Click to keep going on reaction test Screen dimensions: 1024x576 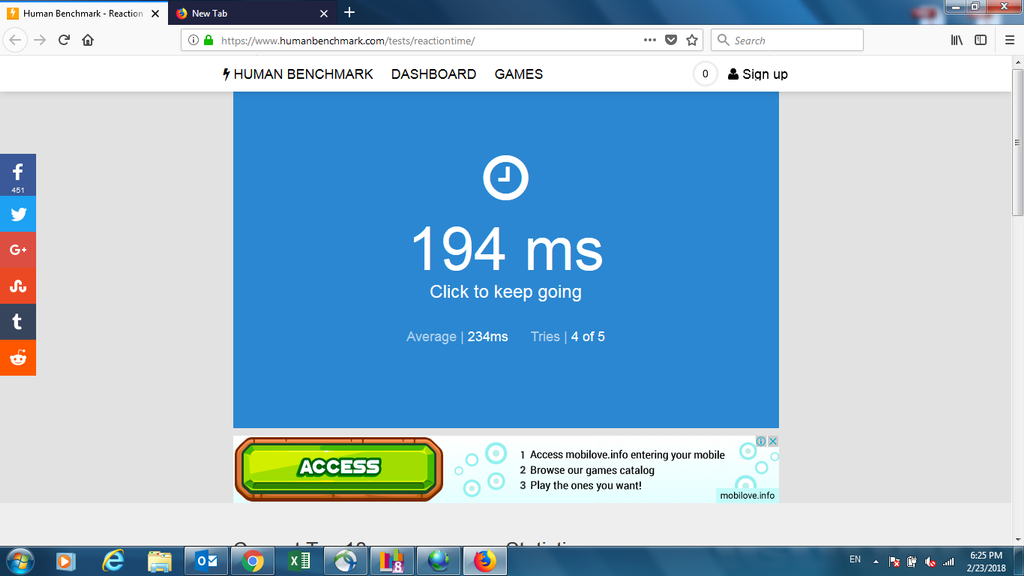[505, 291]
